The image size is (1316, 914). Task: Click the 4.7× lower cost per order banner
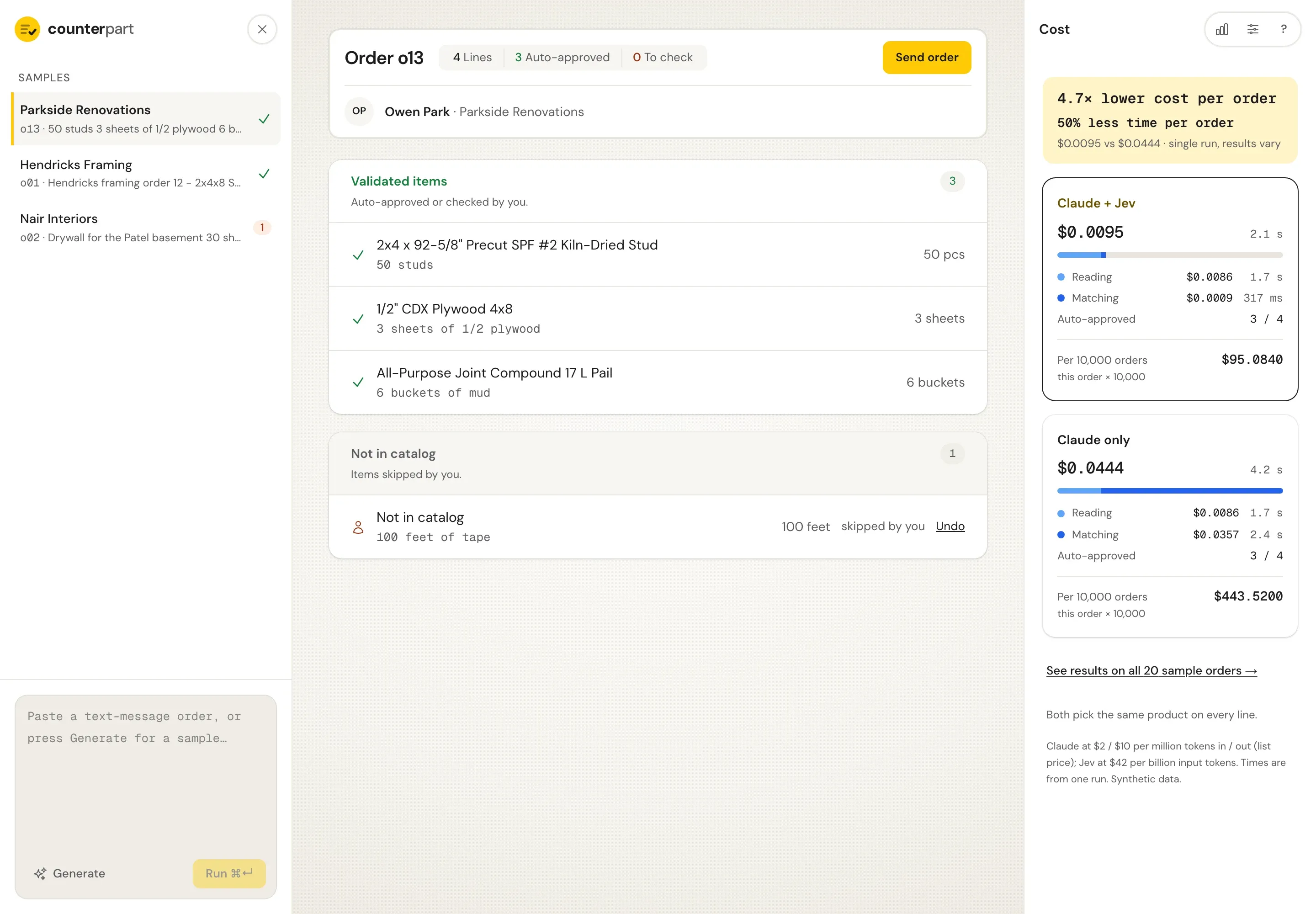point(1169,120)
